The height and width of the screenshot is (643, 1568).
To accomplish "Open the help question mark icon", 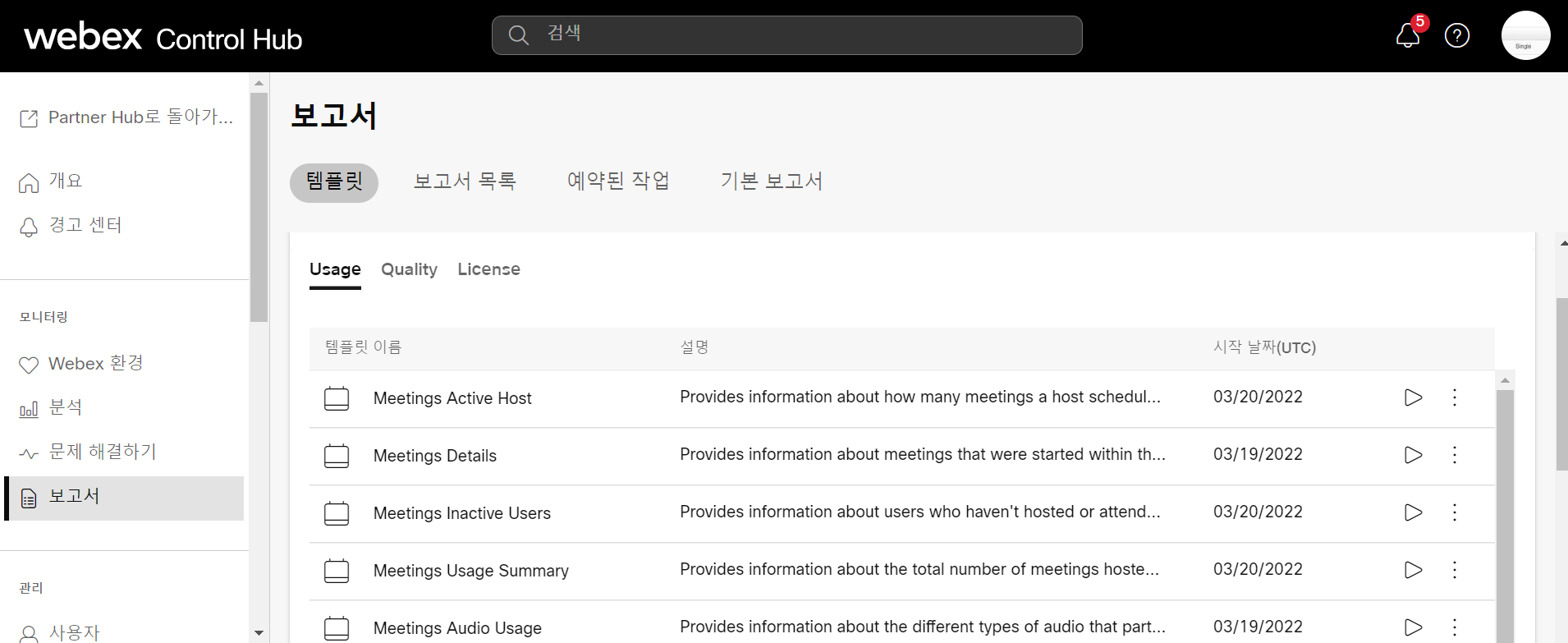I will click(1457, 35).
